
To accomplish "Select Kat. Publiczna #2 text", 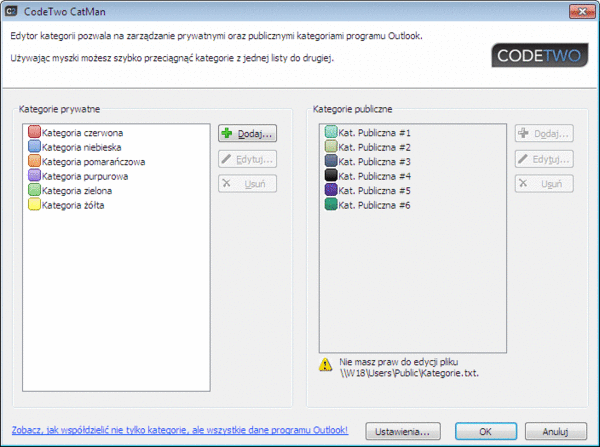I will (374, 147).
